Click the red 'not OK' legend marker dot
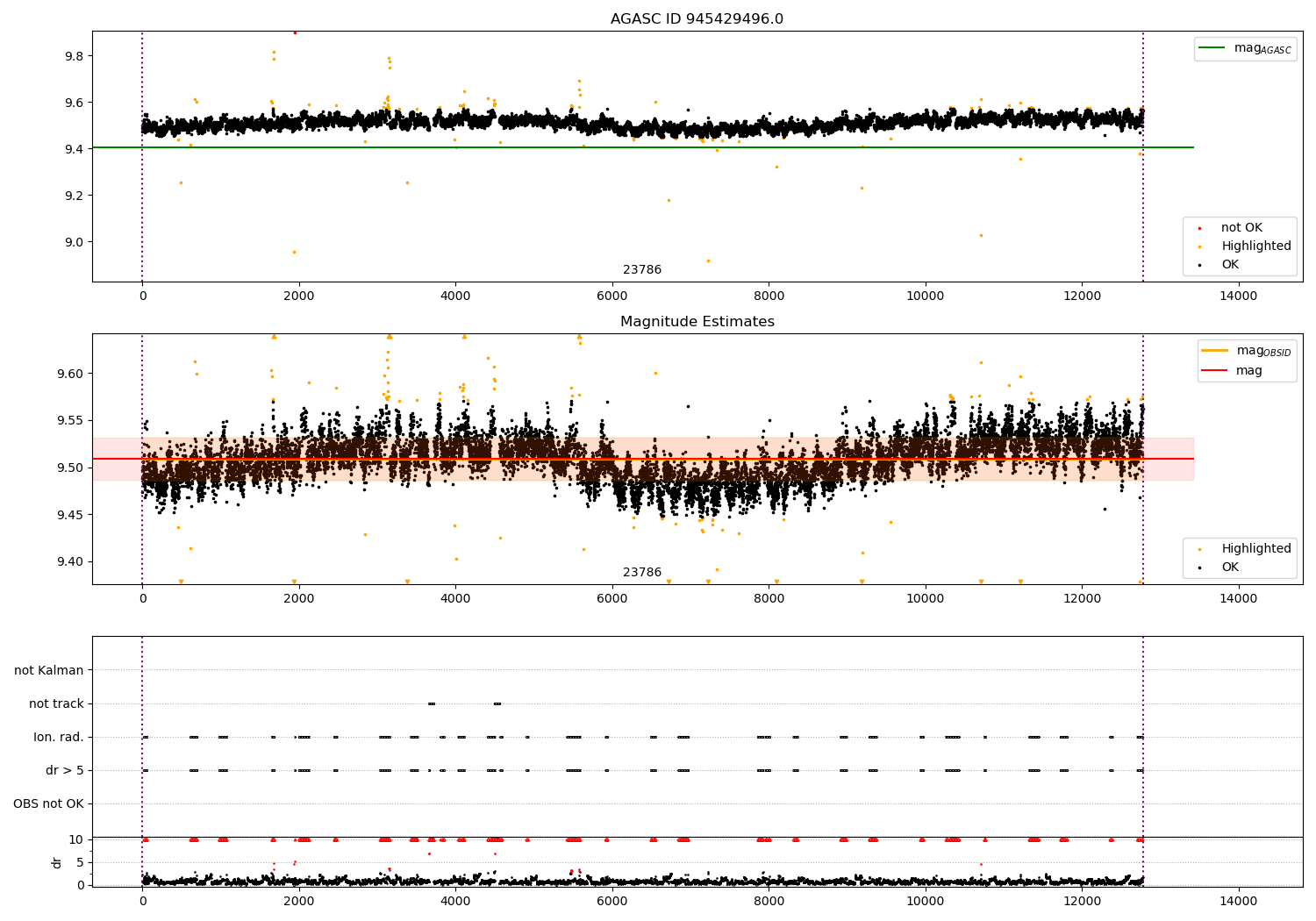 1199,229
